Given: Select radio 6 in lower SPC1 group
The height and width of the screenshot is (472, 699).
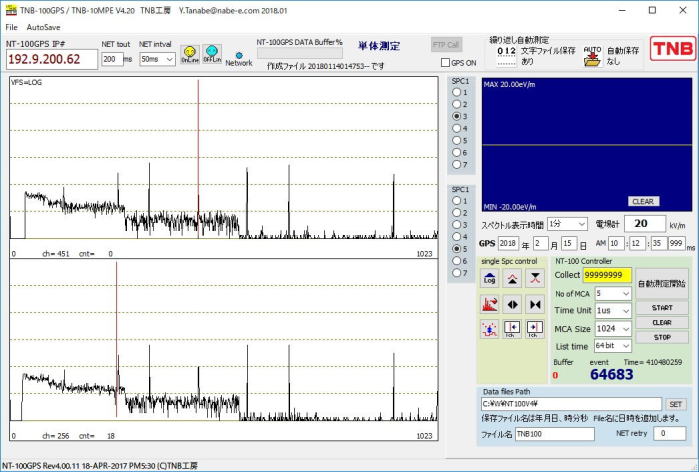Looking at the screenshot, I should pos(456,261).
